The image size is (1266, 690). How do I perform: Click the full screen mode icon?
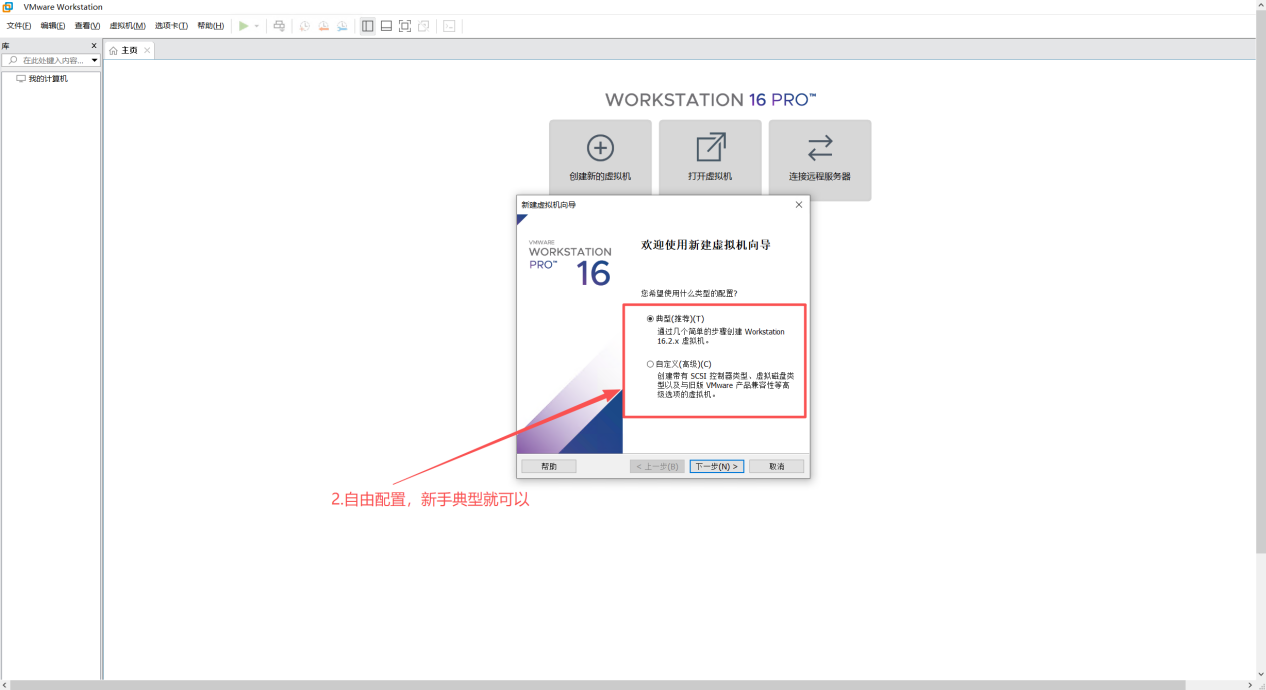coord(405,26)
